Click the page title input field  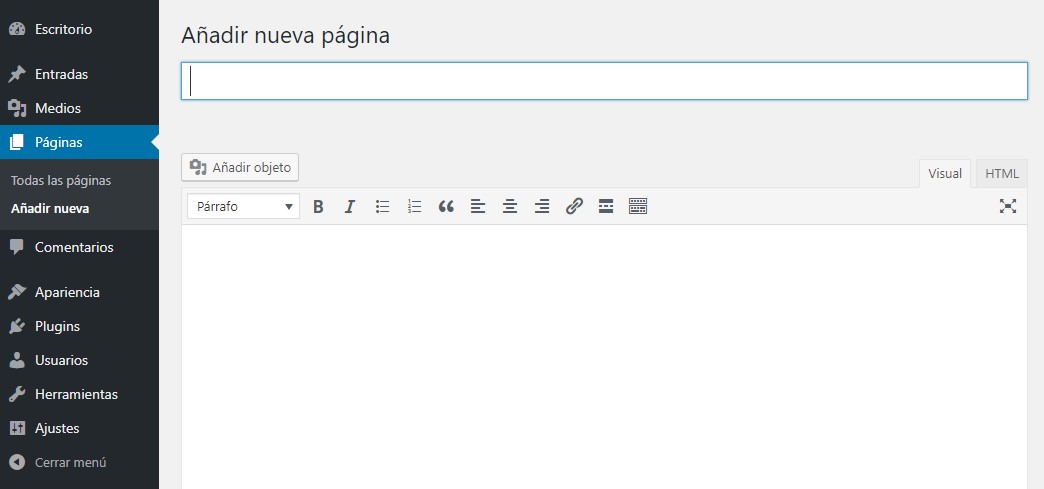[x=604, y=81]
